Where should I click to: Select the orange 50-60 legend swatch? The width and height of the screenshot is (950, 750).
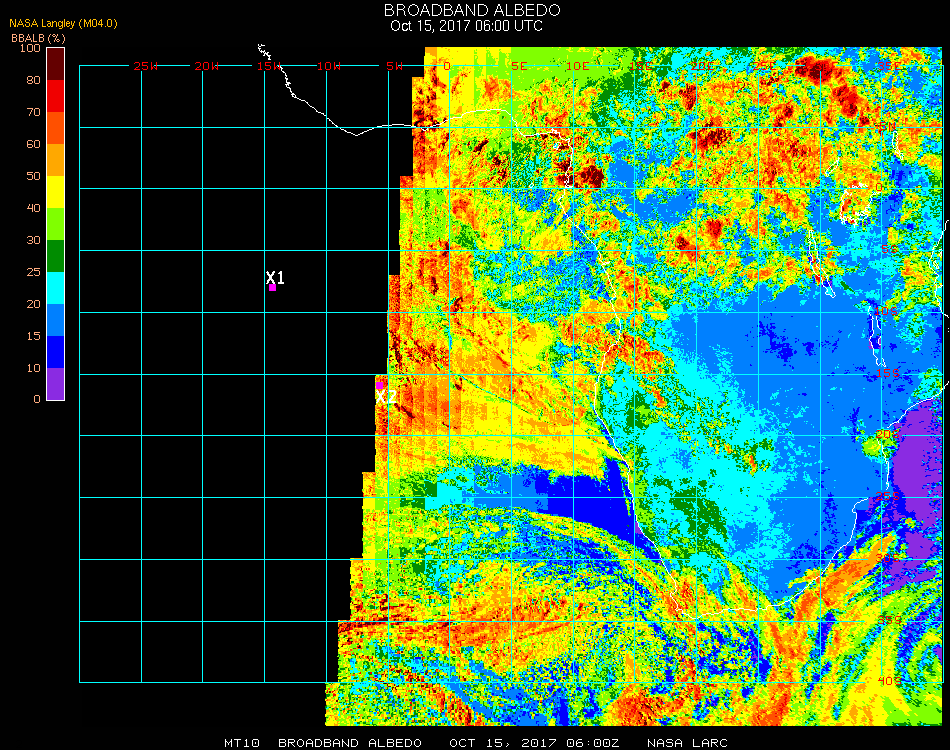[x=56, y=160]
